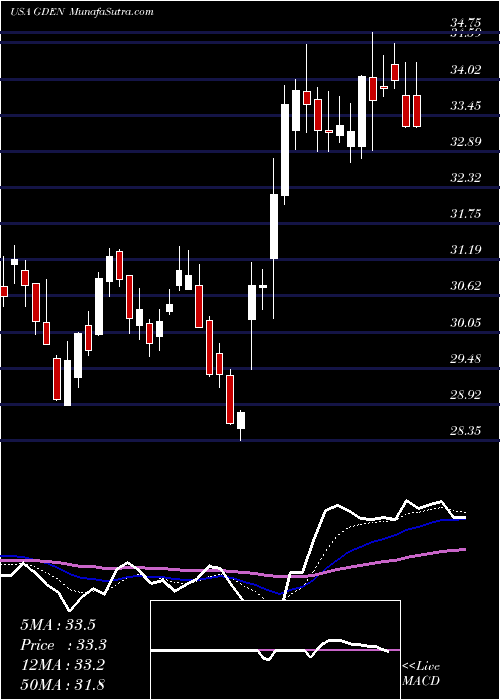Viewport: 500px width, 700px height.
Task: Click the '12MA : 33.2' readout
Action: click(x=62, y=665)
